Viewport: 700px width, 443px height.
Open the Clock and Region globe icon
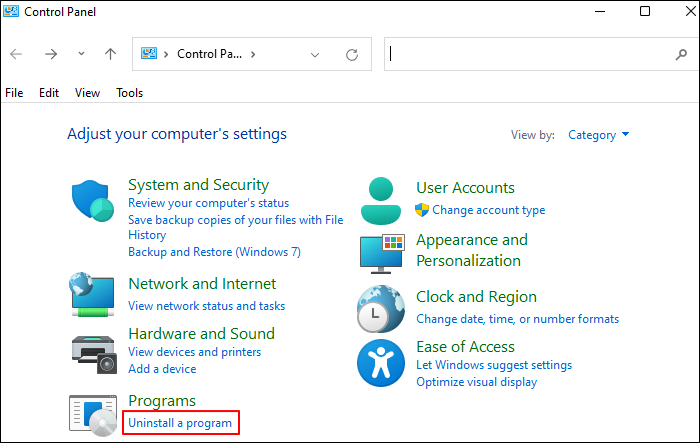381,309
